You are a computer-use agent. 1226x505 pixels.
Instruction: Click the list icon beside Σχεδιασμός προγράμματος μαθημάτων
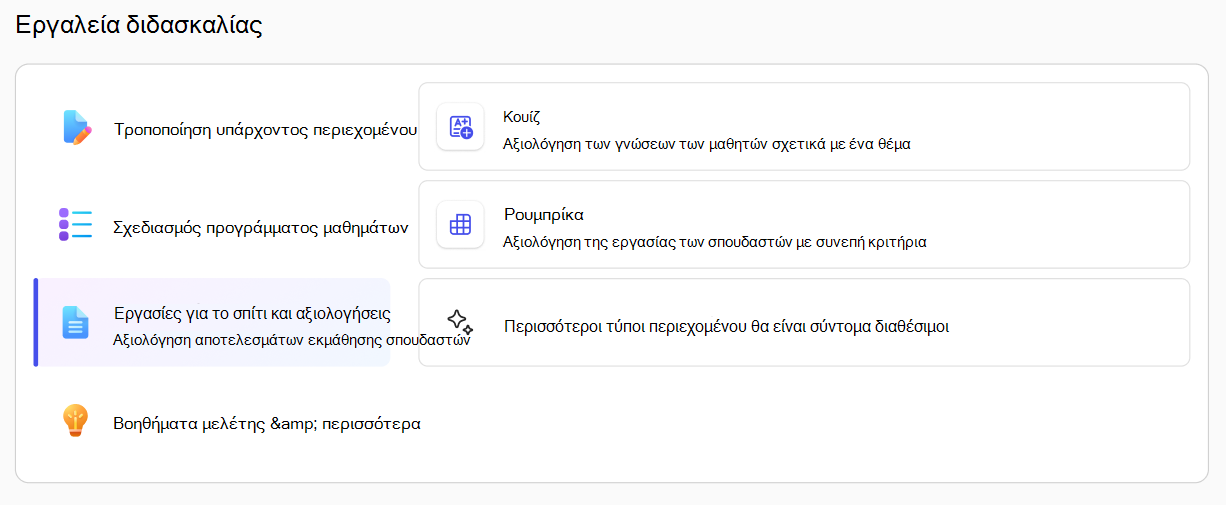tap(75, 225)
